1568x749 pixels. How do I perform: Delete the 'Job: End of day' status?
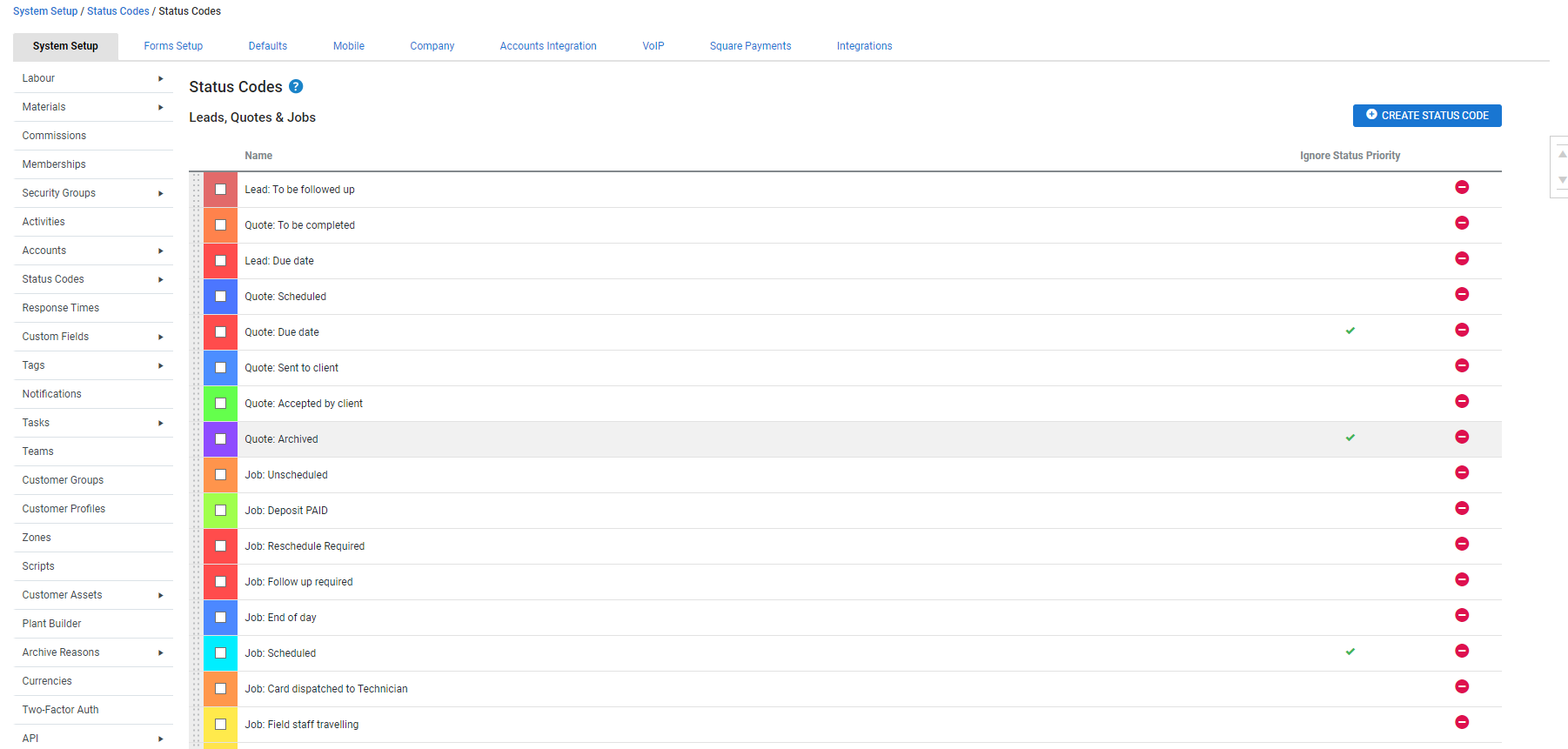click(x=1462, y=615)
